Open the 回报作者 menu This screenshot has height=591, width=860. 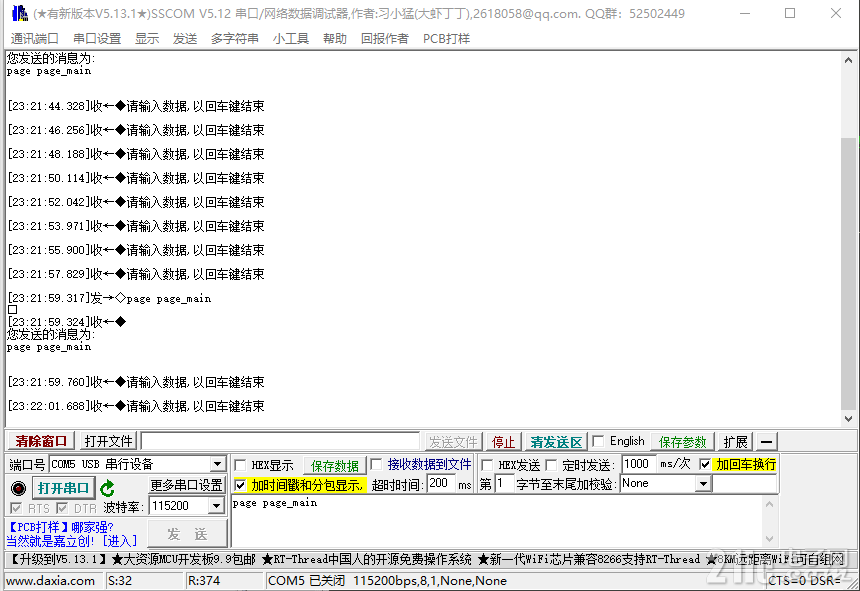pyautogui.click(x=384, y=38)
